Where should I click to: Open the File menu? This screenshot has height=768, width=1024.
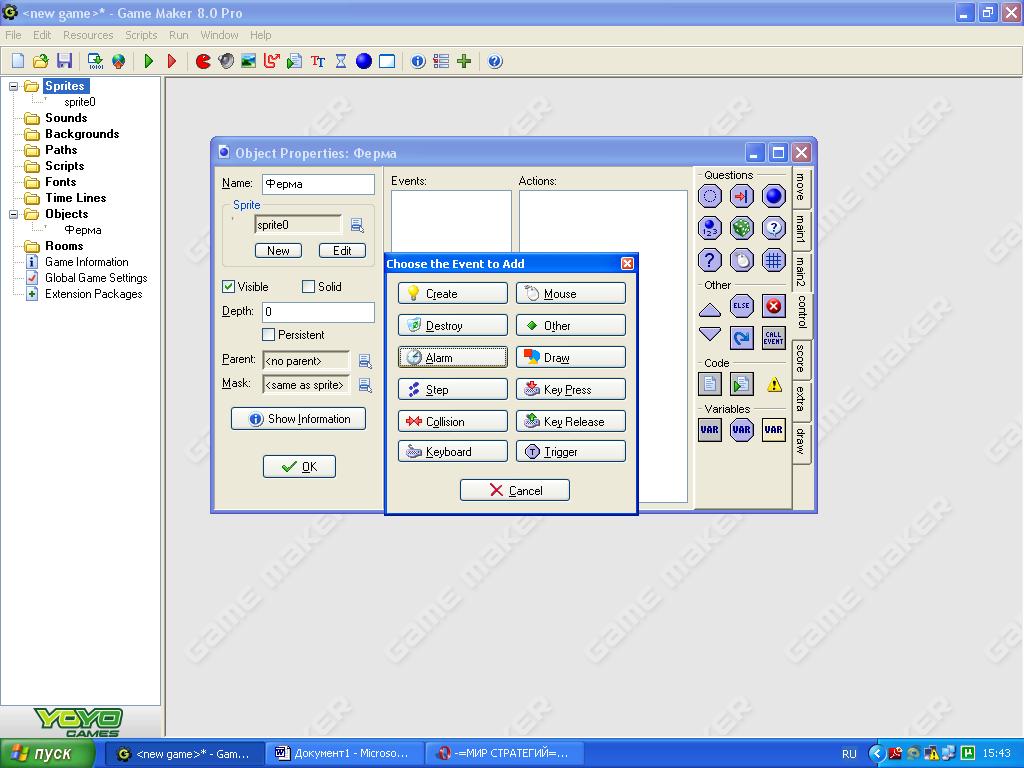[13, 35]
